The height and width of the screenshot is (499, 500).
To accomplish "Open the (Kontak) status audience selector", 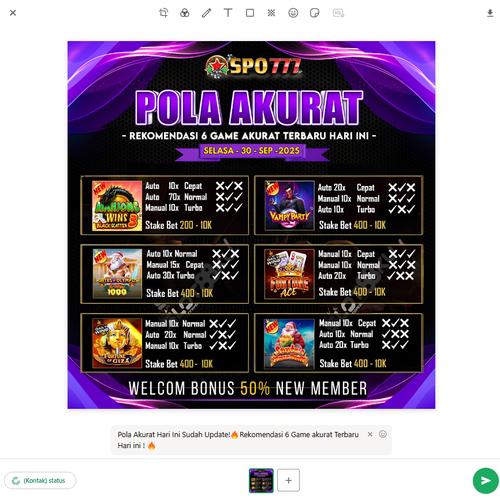I will coord(40,480).
